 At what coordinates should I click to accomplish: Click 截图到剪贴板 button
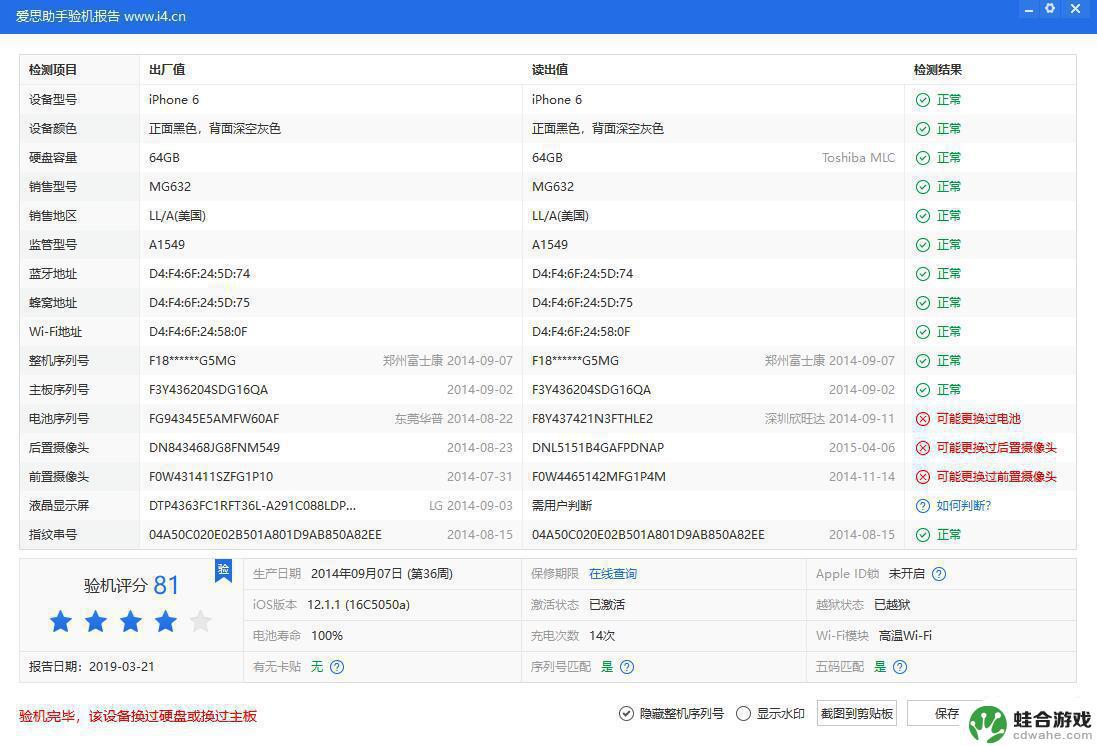(x=856, y=713)
